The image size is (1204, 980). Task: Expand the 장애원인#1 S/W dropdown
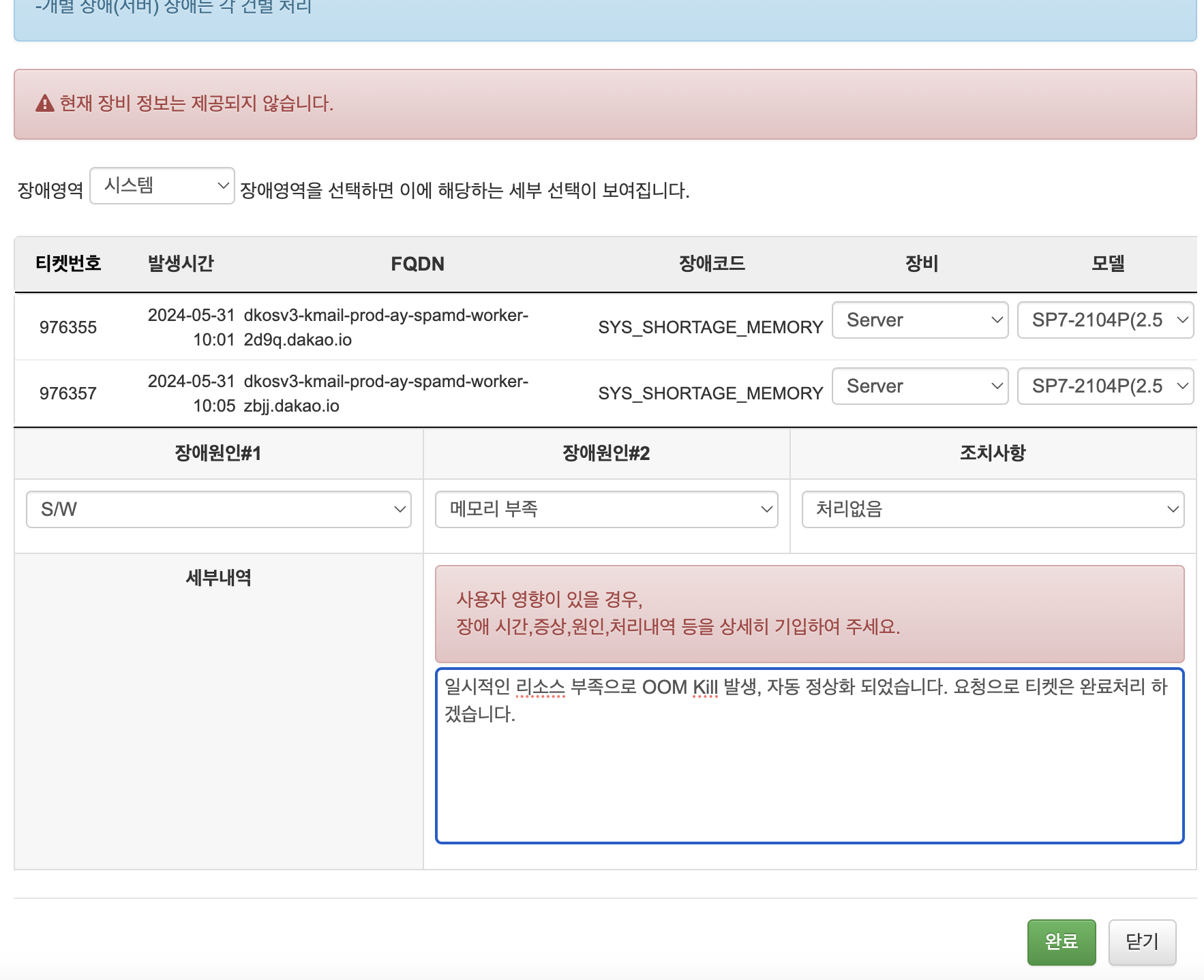click(x=219, y=509)
